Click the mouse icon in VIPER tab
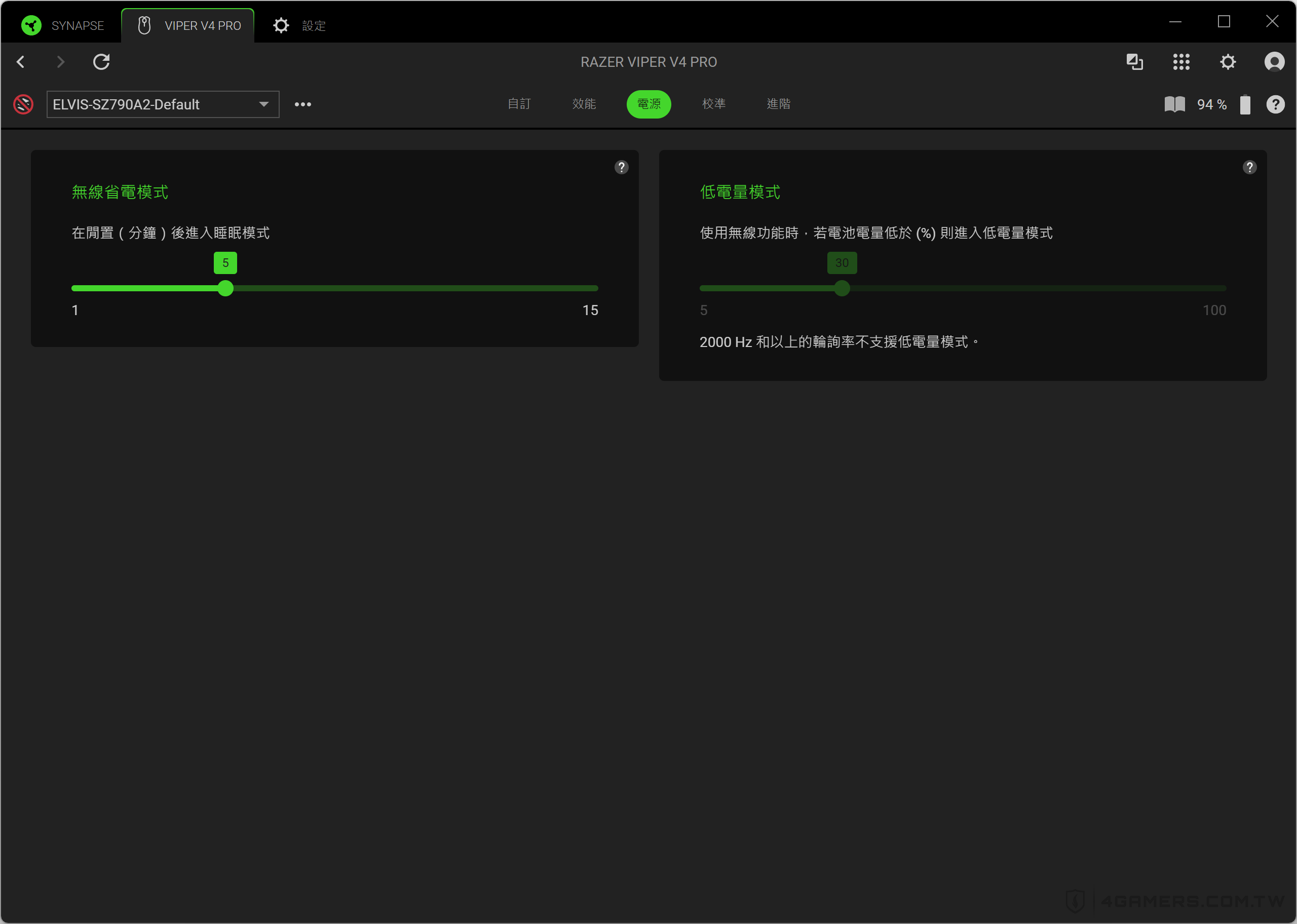1297x924 pixels. tap(144, 26)
